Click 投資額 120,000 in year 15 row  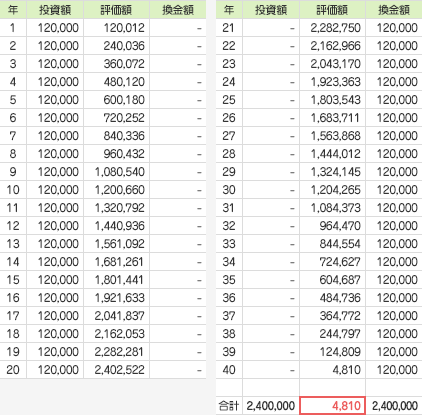[55, 280]
